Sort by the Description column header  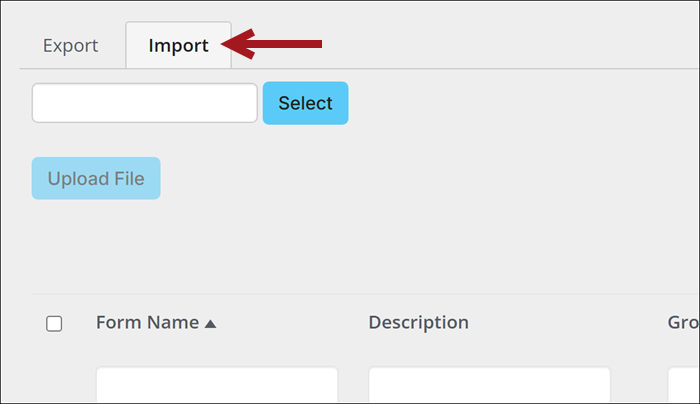[419, 322]
